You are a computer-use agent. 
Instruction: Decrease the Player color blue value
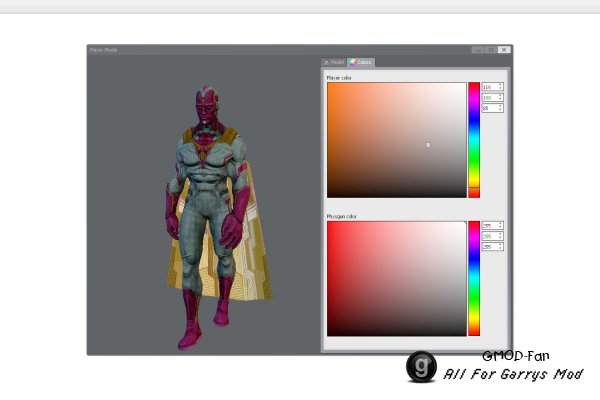point(500,110)
